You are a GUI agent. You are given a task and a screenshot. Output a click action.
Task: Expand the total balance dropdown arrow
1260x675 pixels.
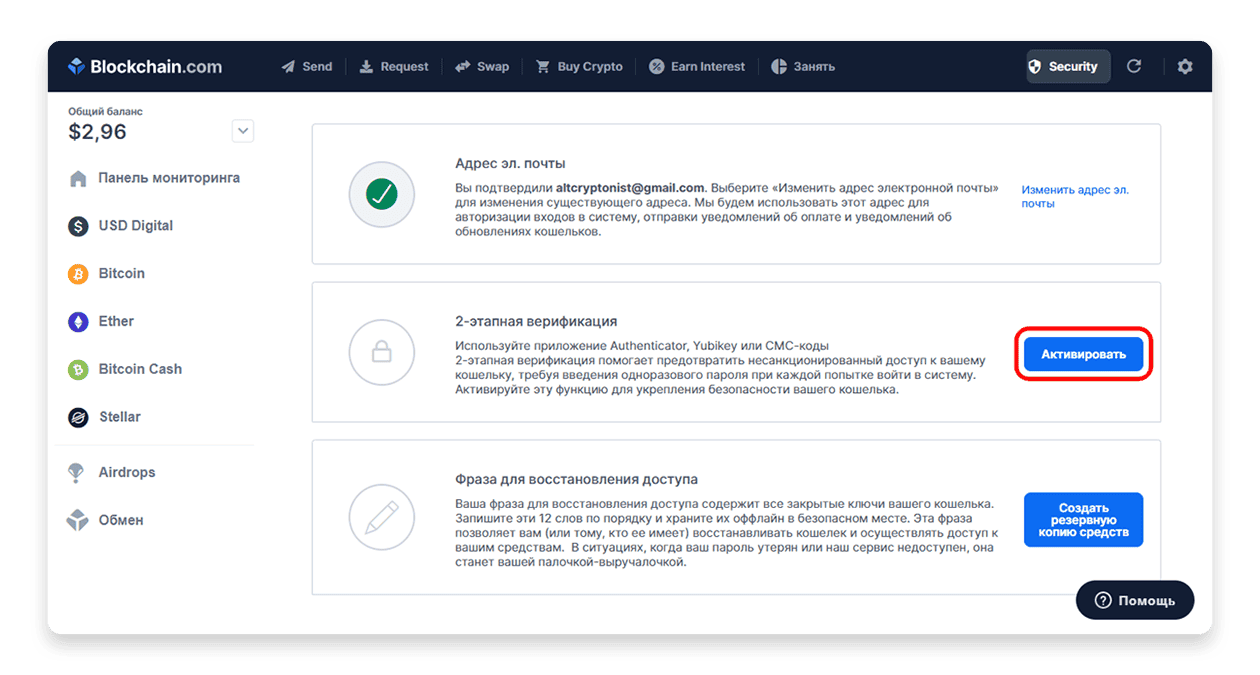pos(243,131)
